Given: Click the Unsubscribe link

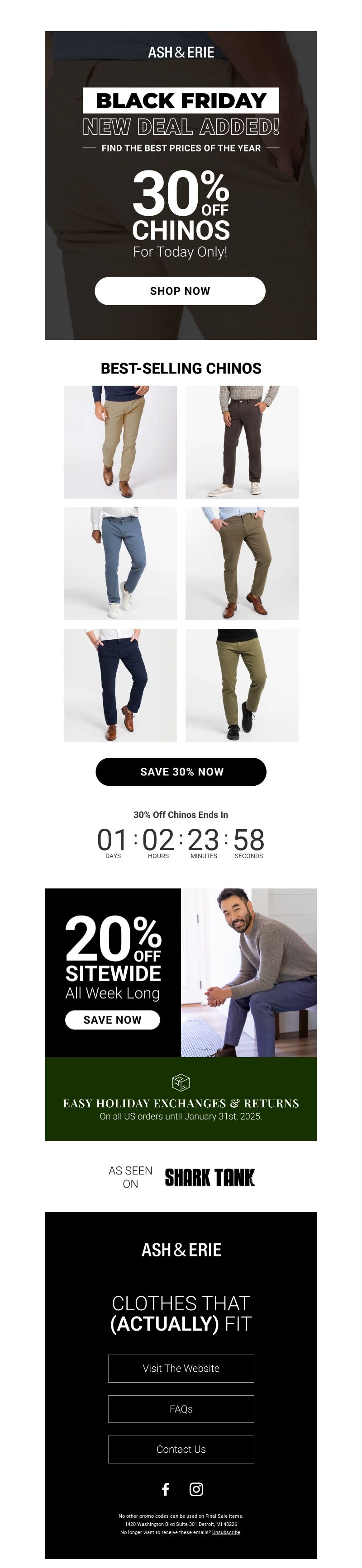Looking at the screenshot, I should (x=226, y=1532).
